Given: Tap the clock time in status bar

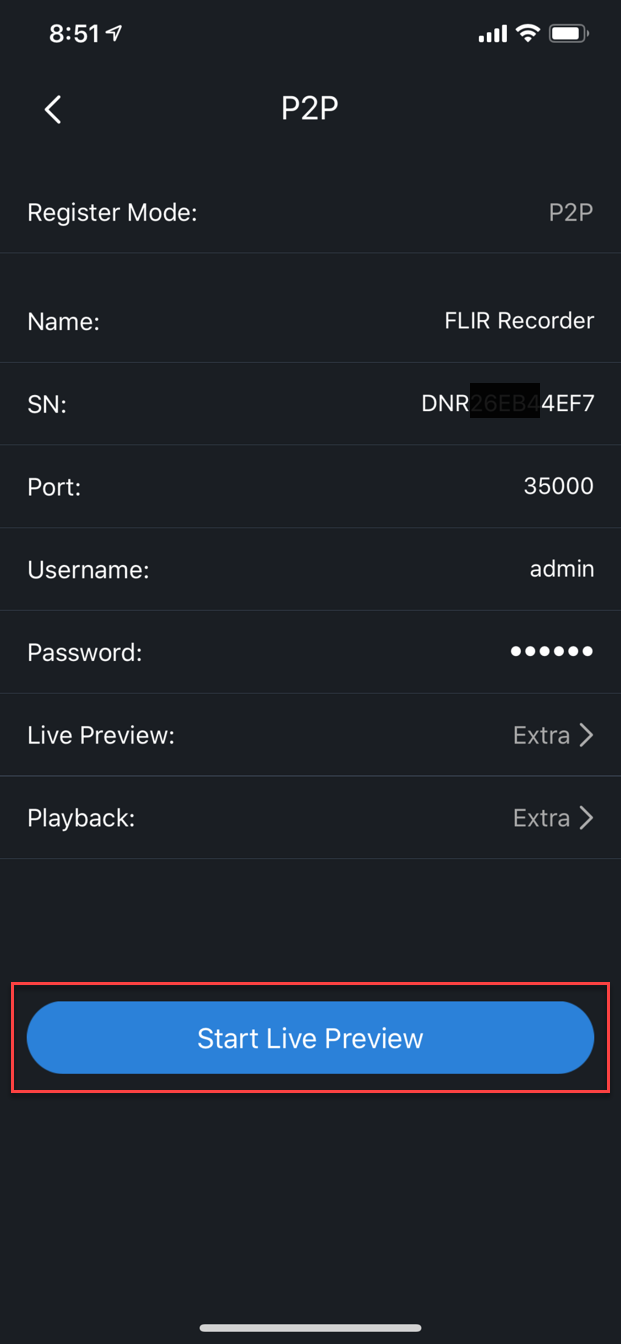Looking at the screenshot, I should (x=74, y=34).
